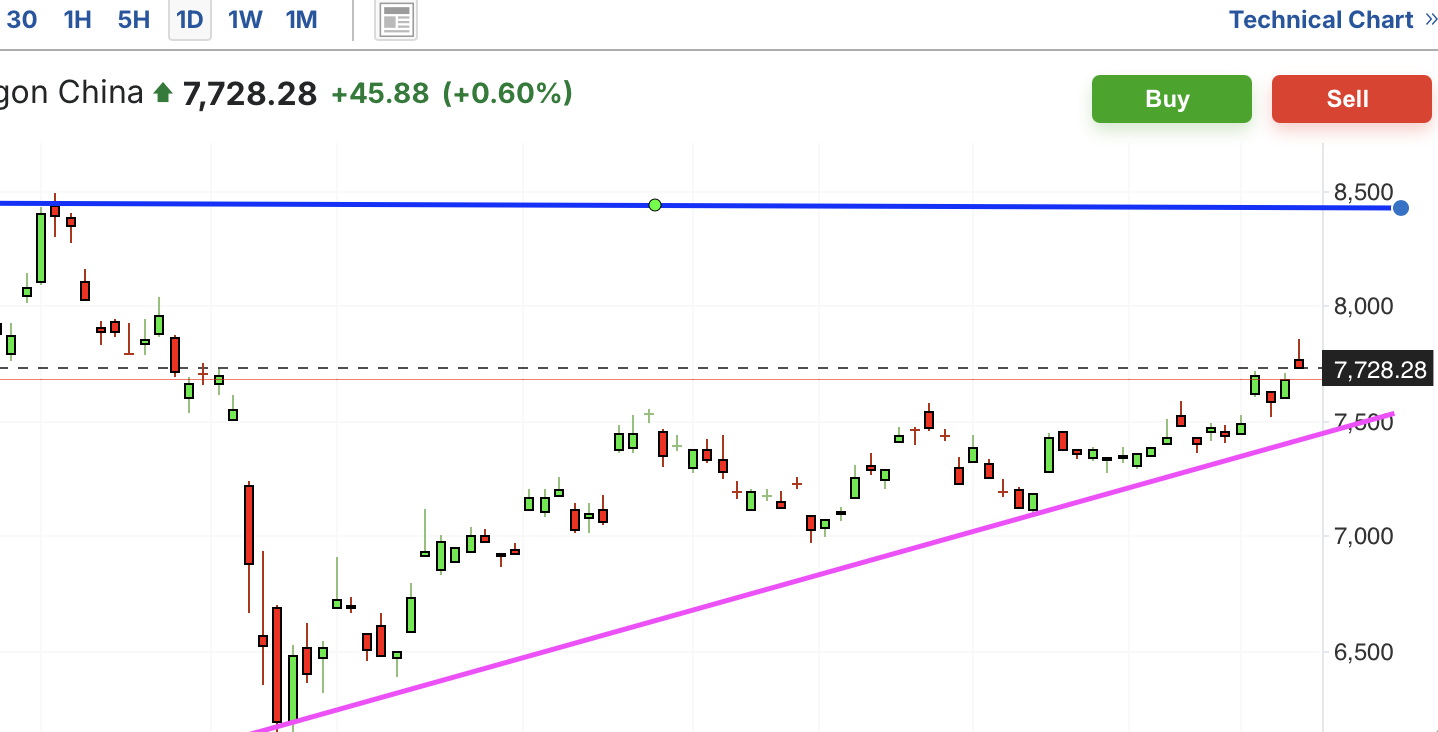This screenshot has width=1438, height=732.
Task: Select the 30 minute timeframe
Action: tap(21, 19)
